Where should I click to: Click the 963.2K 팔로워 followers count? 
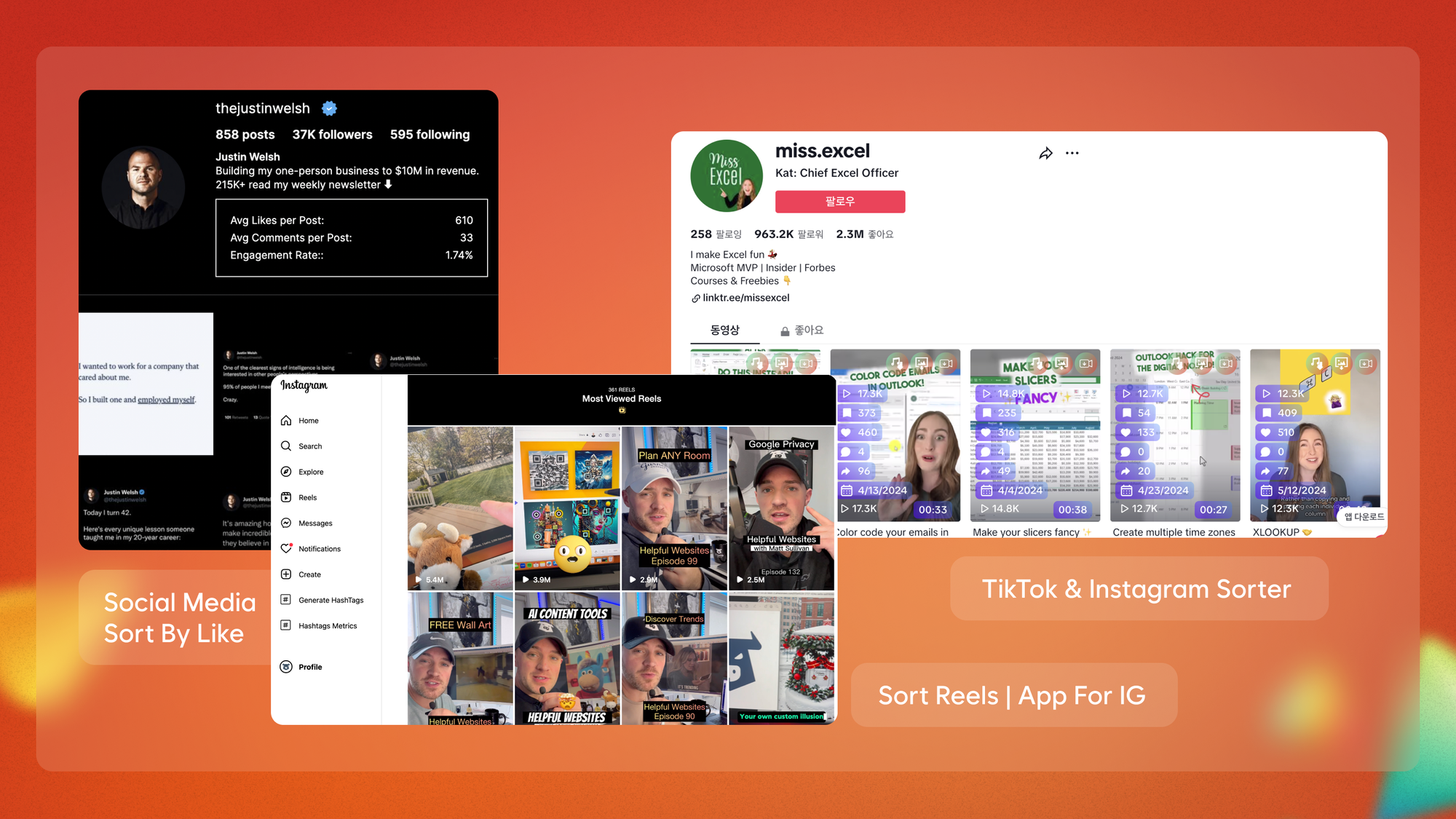click(x=788, y=234)
